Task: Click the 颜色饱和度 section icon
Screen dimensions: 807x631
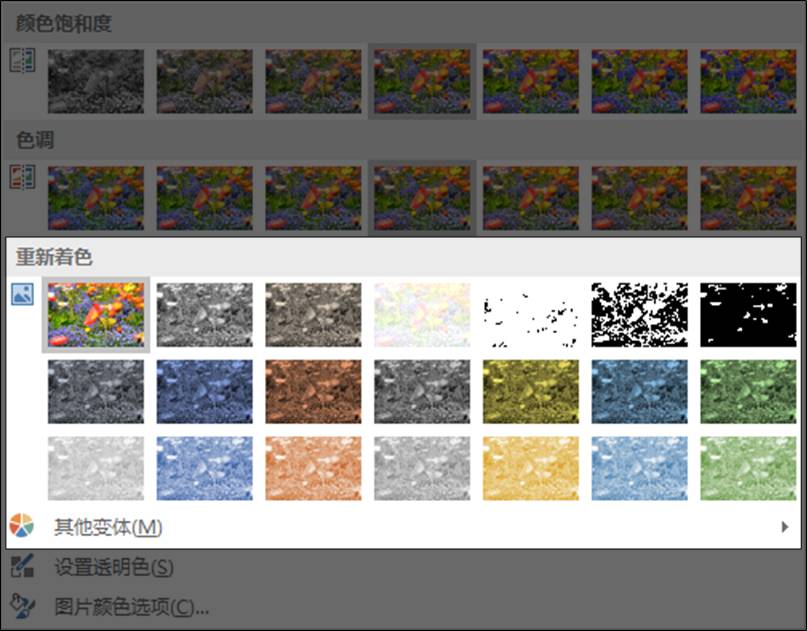Action: pos(23,61)
